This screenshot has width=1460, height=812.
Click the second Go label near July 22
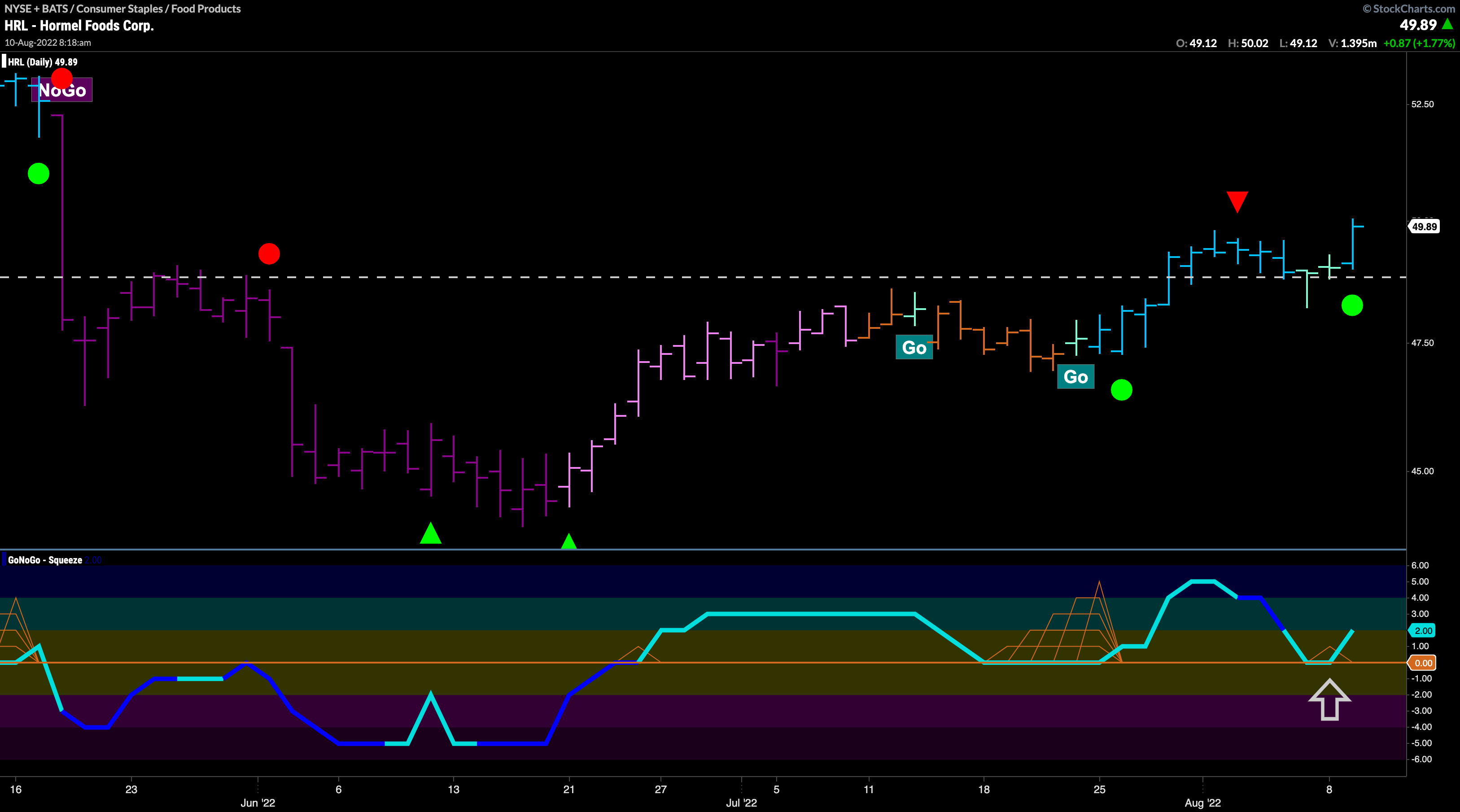tap(1076, 377)
